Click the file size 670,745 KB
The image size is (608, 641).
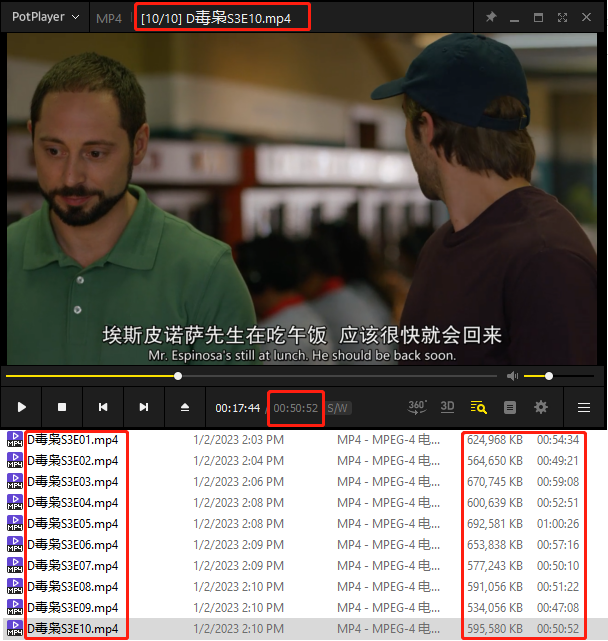click(x=495, y=482)
